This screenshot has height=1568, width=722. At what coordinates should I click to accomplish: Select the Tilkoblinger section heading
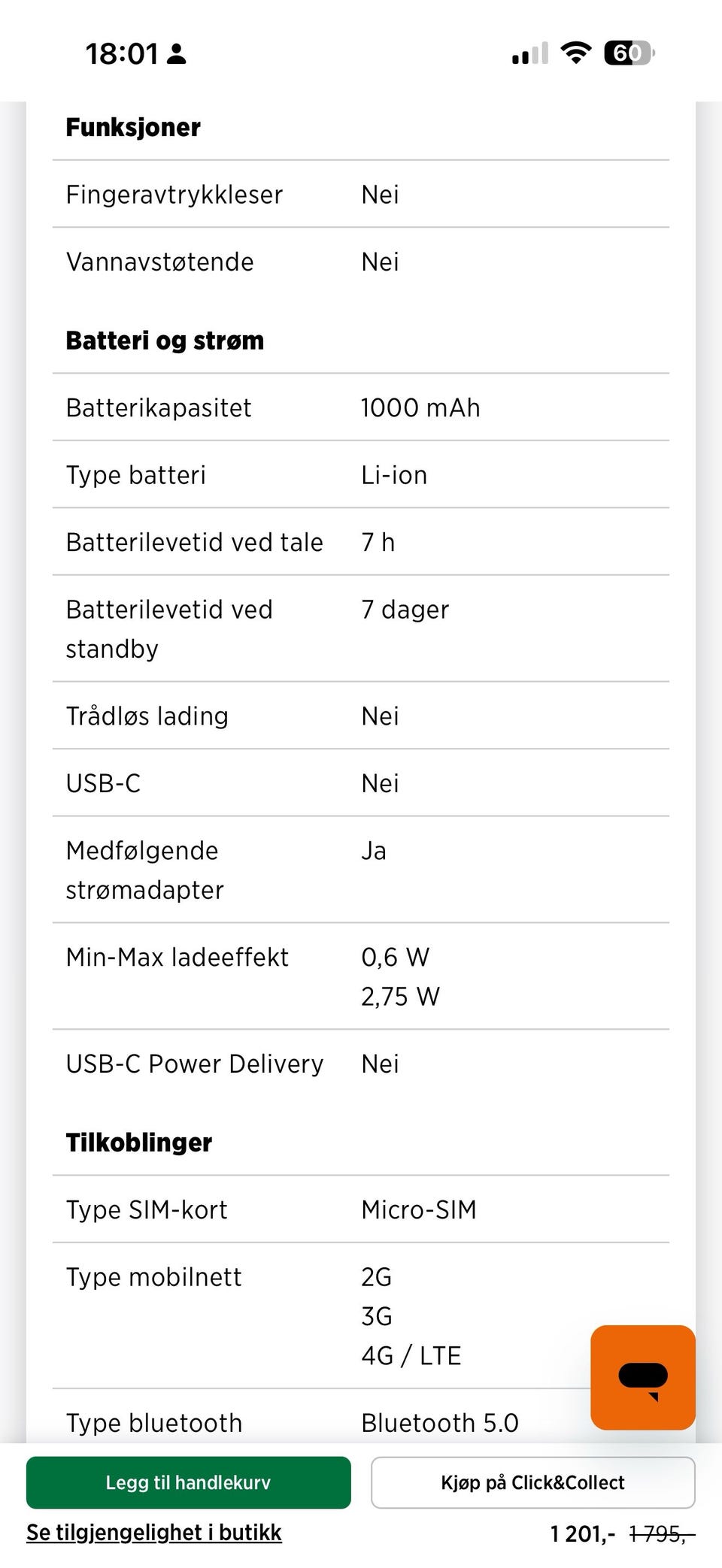139,1143
